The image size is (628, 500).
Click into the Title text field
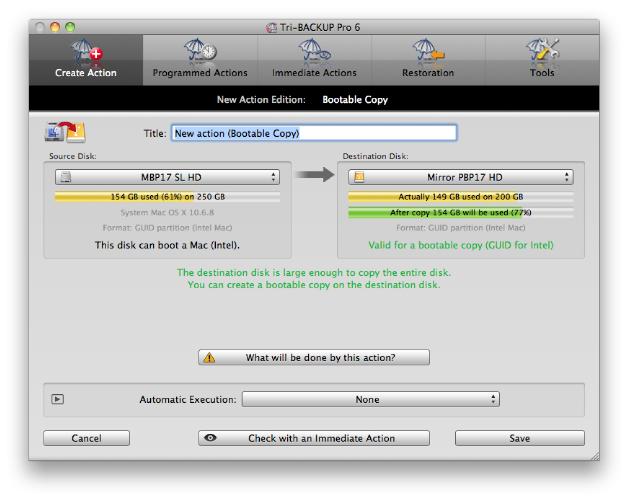pyautogui.click(x=313, y=132)
